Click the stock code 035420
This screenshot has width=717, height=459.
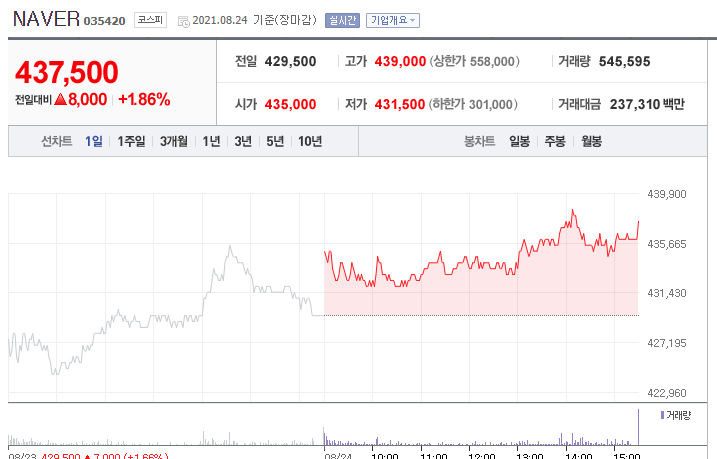coord(104,21)
